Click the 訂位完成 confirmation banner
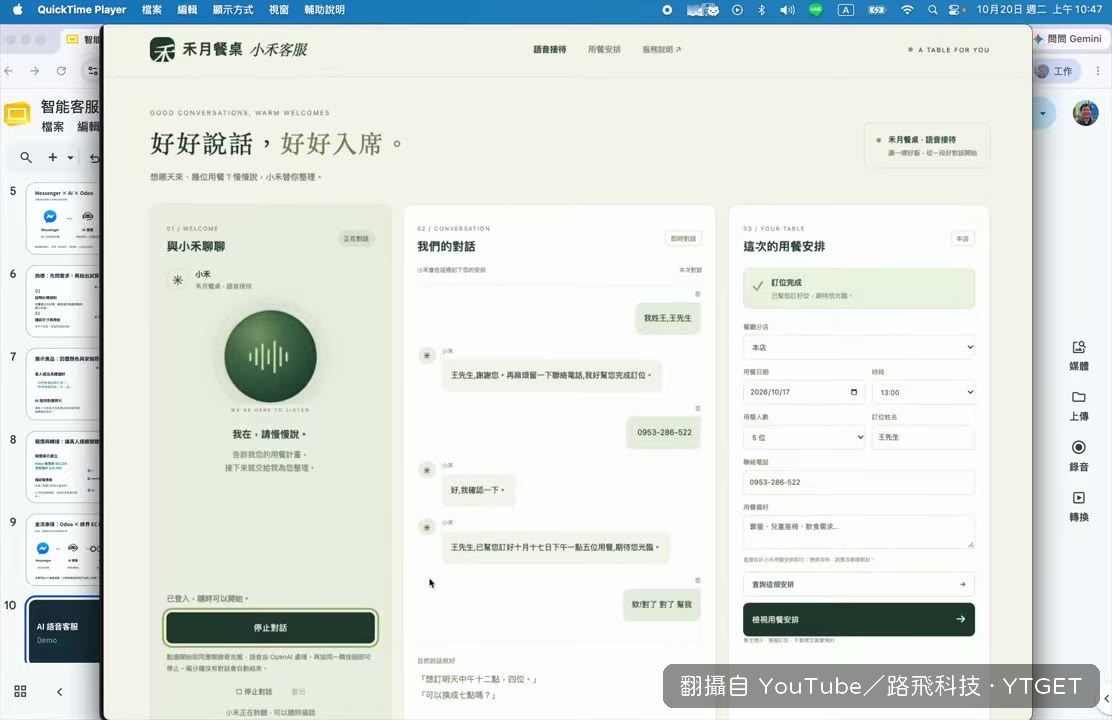 pyautogui.click(x=859, y=288)
